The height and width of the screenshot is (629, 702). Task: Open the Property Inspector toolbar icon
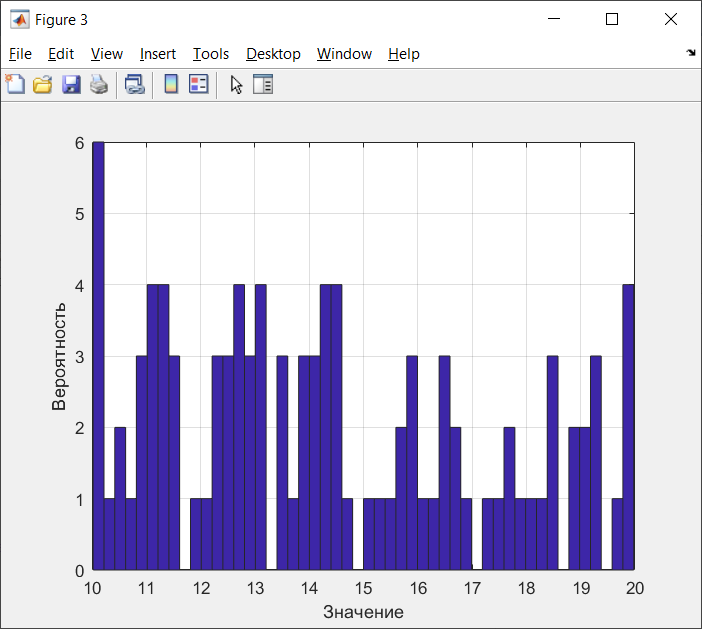263,84
